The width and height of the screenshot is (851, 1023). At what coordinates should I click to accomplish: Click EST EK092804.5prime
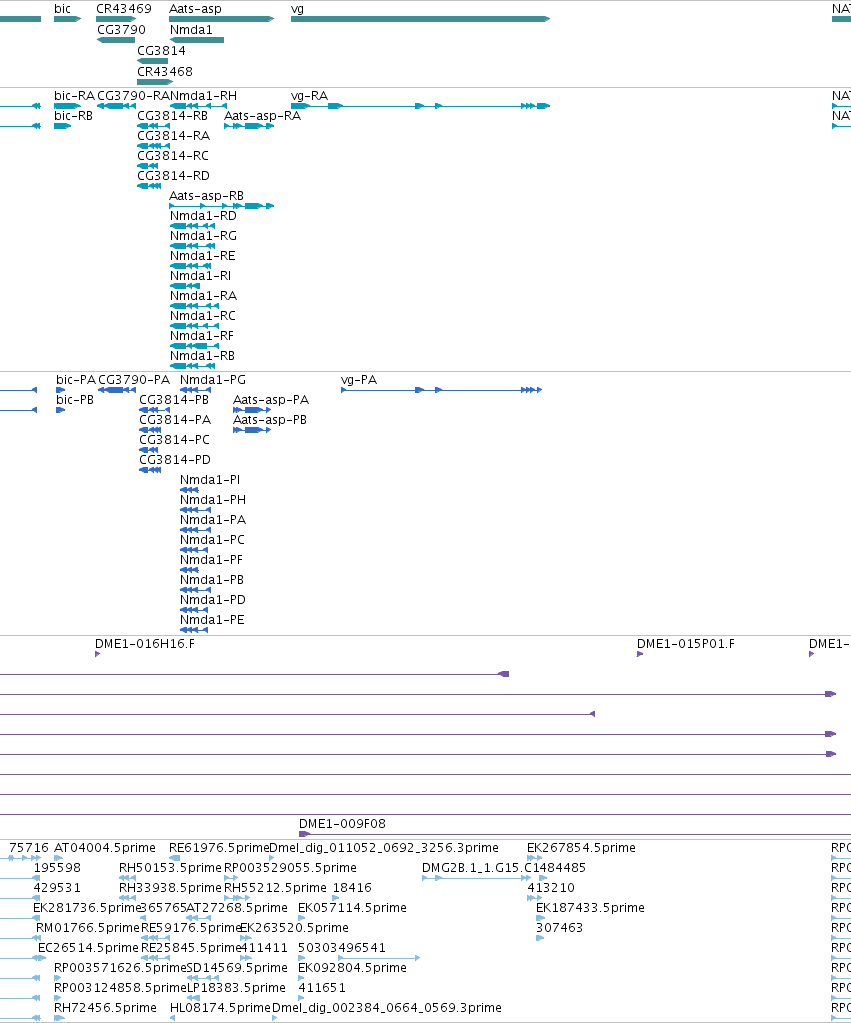coord(352,968)
